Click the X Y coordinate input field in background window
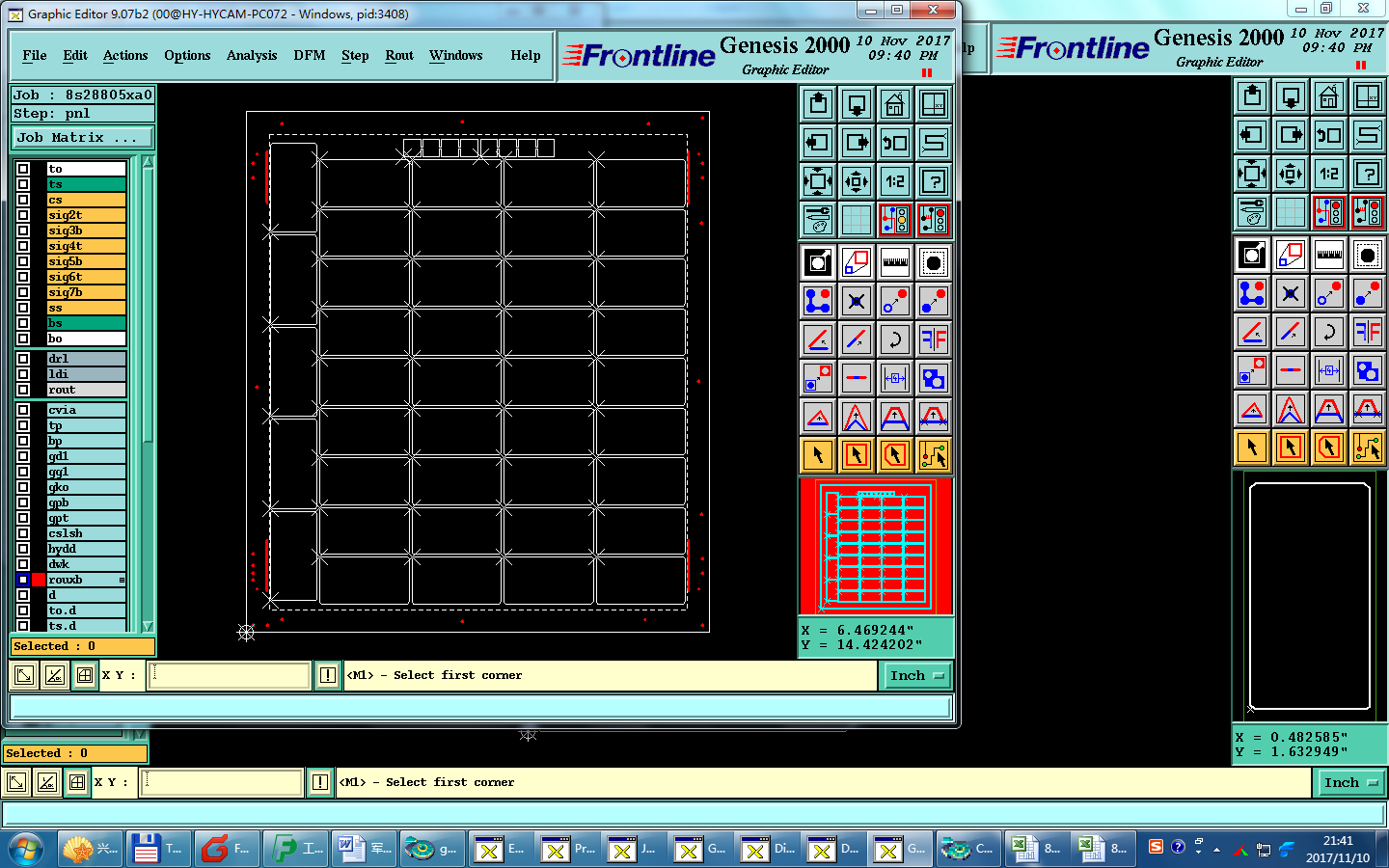 [222, 782]
